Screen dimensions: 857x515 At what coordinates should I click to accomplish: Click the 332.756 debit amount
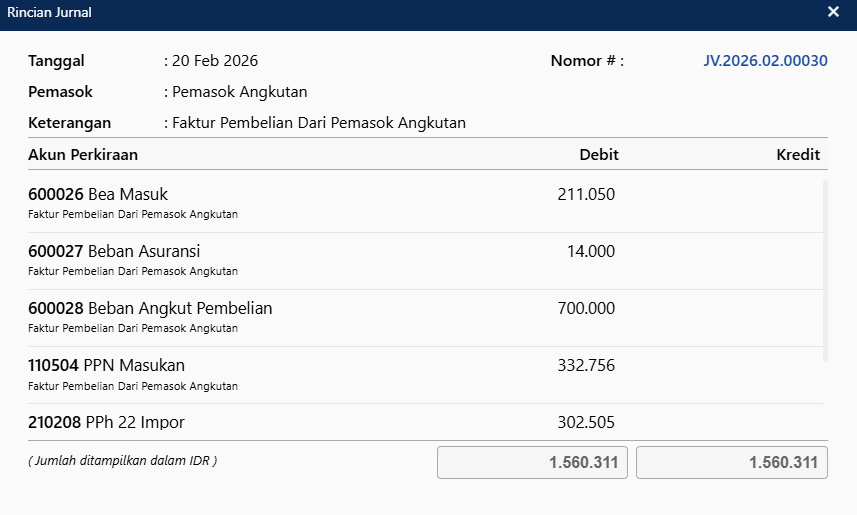[x=586, y=366]
